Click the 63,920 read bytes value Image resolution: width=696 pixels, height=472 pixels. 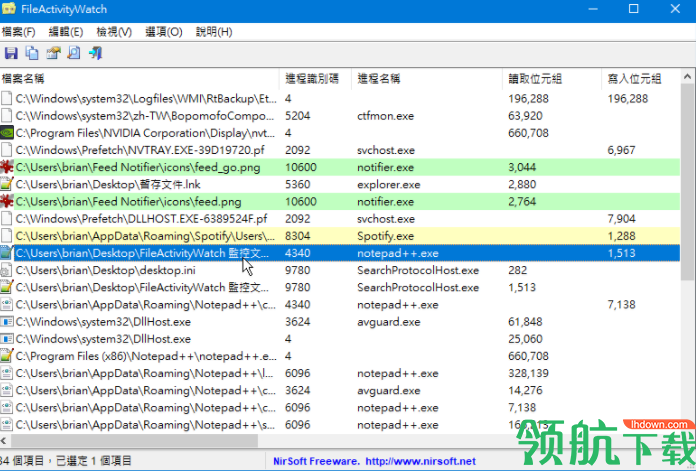(x=525, y=116)
